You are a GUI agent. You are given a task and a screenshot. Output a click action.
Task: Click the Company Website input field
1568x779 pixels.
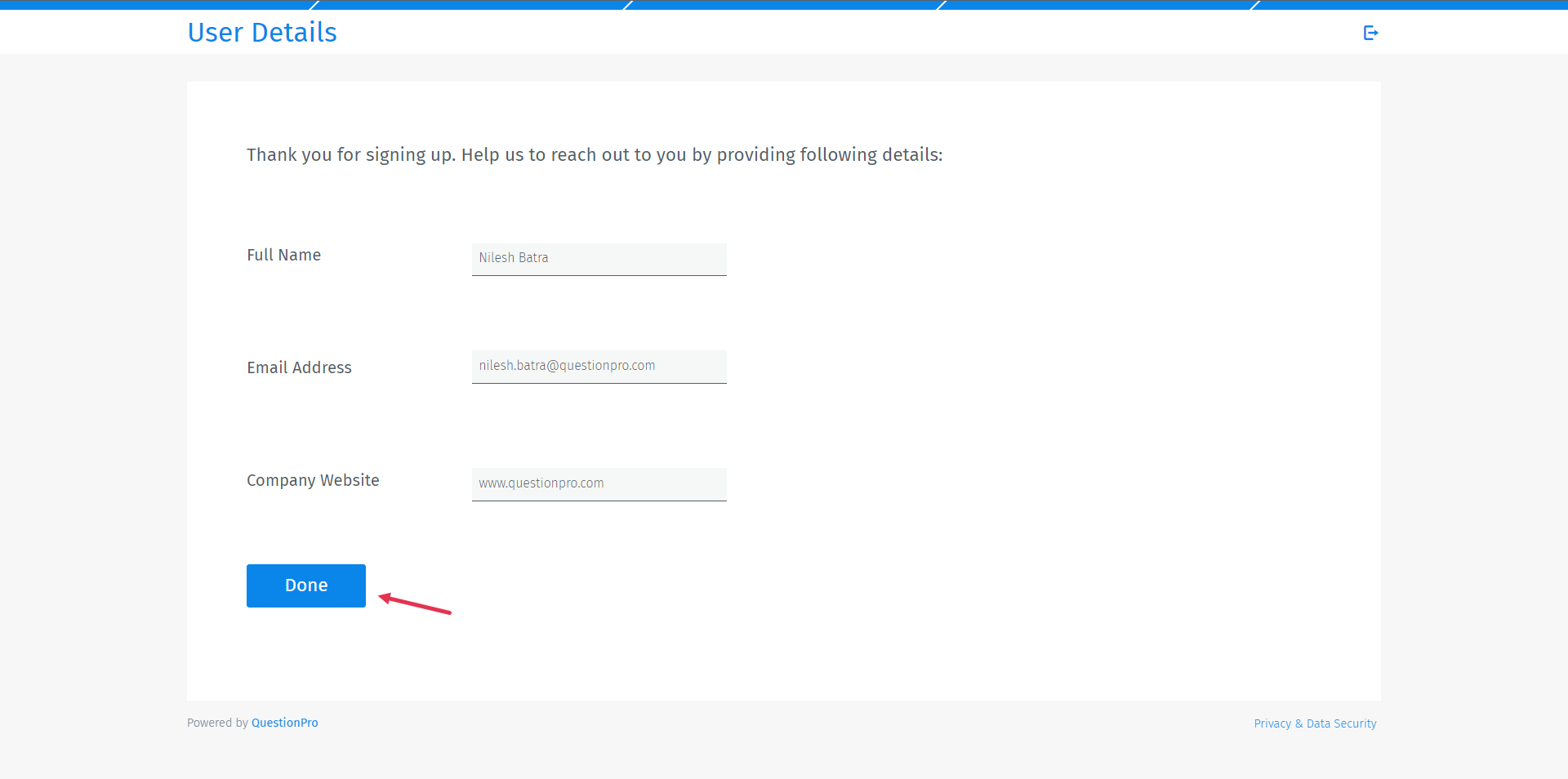point(599,483)
